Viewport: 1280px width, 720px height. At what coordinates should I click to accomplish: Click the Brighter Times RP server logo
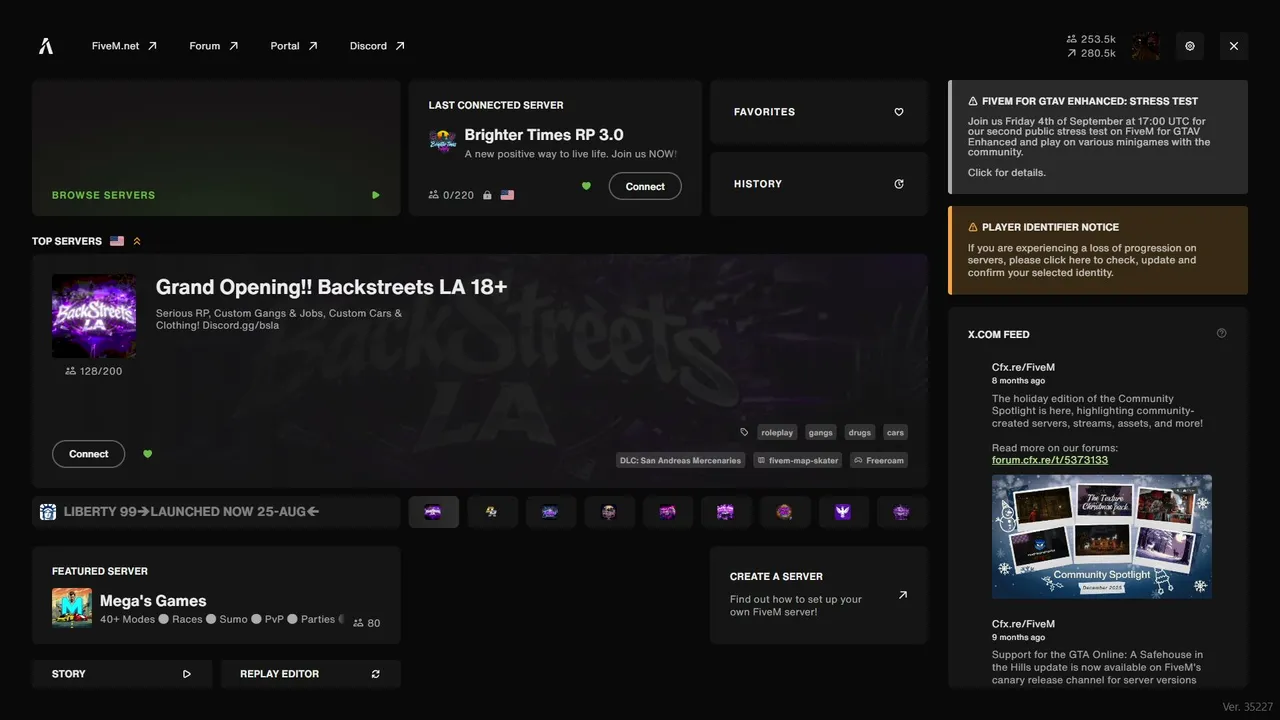click(x=443, y=141)
